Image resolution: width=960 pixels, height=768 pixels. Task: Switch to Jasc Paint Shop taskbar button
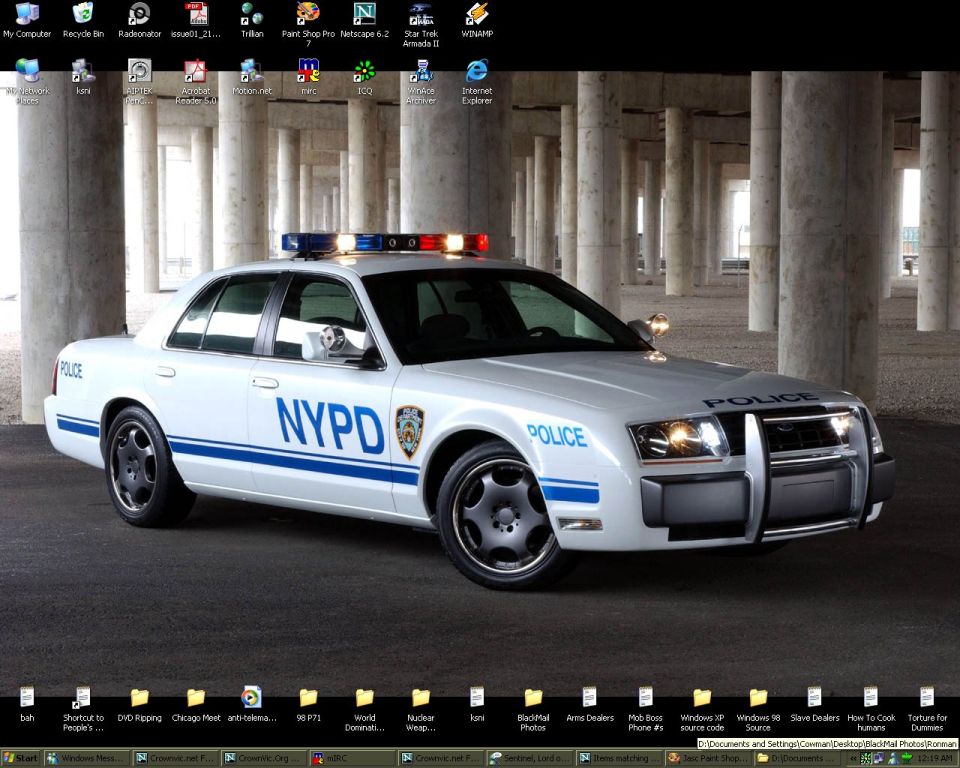coord(708,758)
